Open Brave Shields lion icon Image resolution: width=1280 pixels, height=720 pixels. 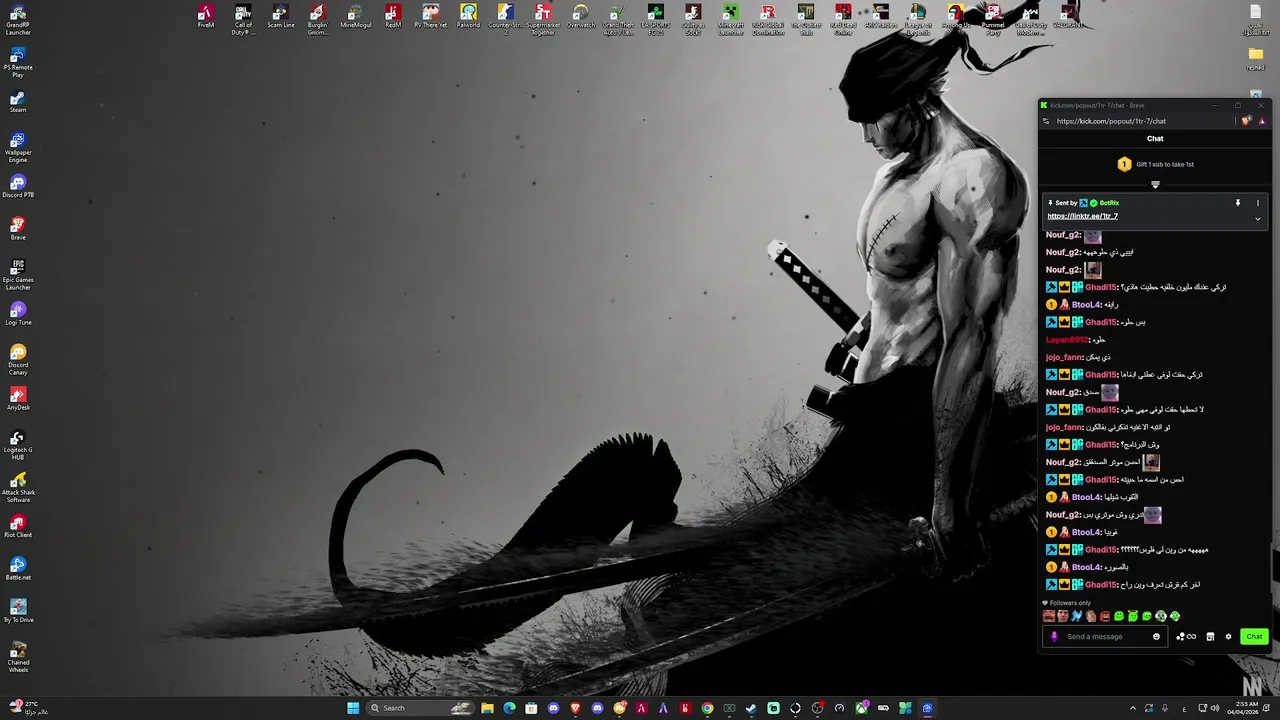[x=1246, y=121]
